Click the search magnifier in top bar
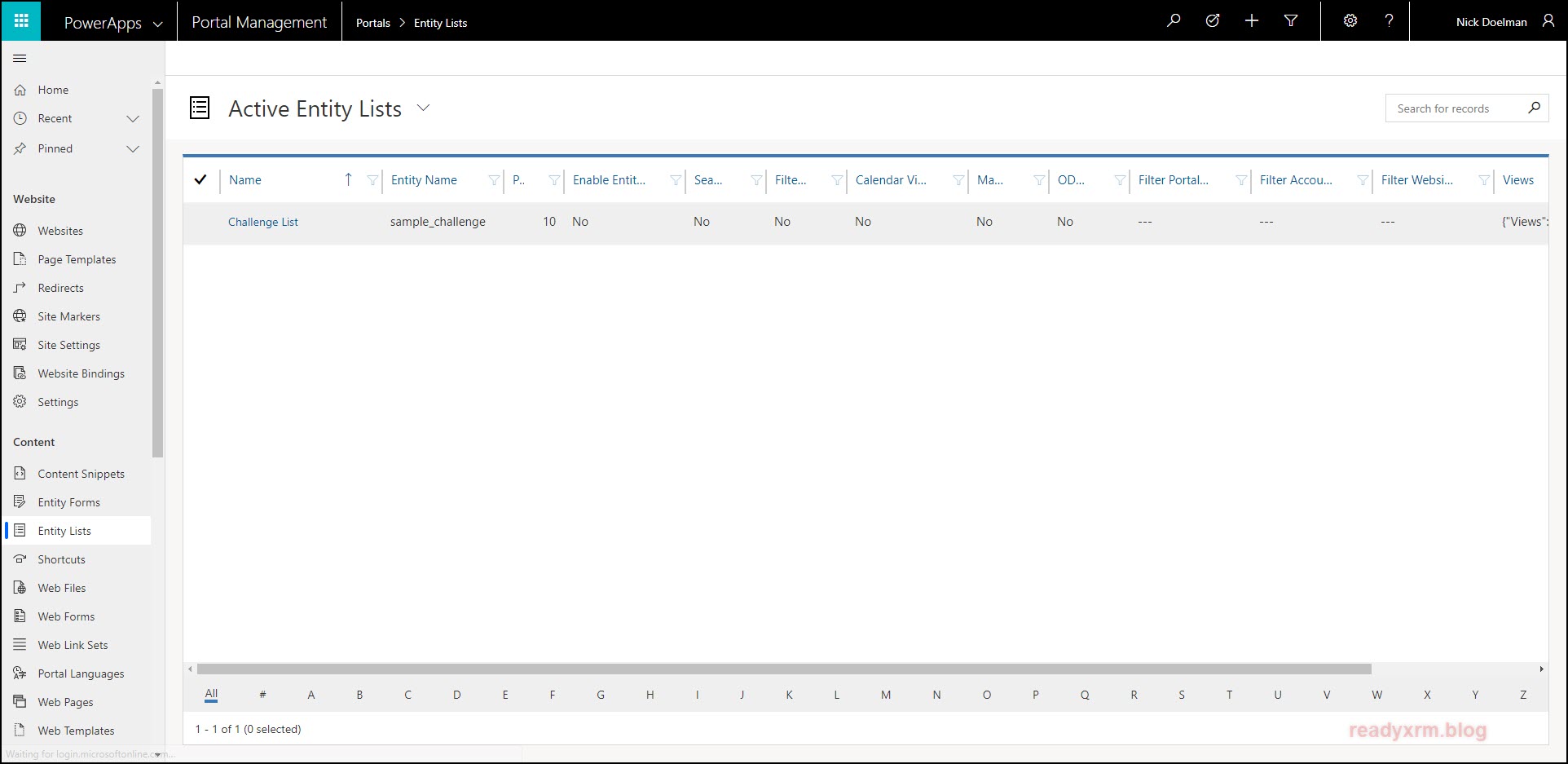Image resolution: width=1568 pixels, height=764 pixels. (1174, 21)
